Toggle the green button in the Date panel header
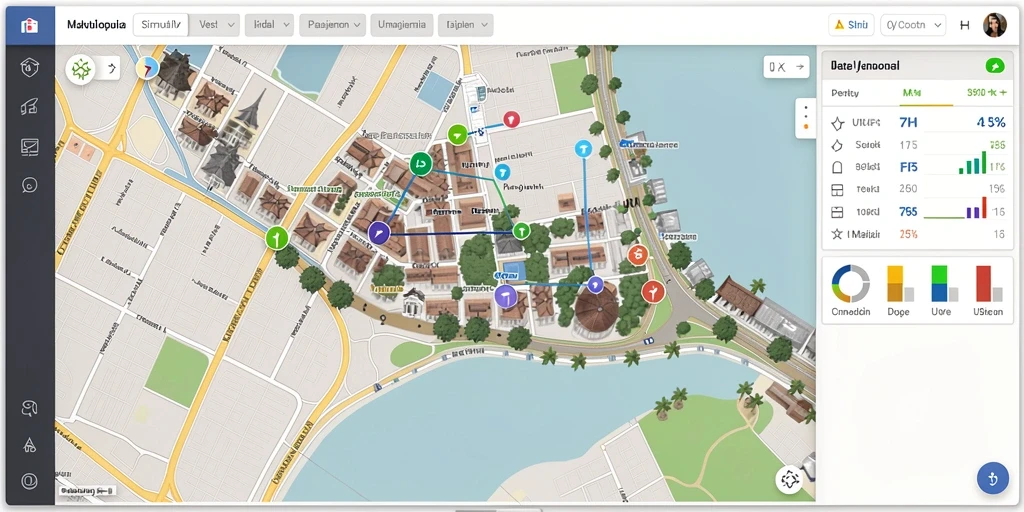The image size is (1024, 512). 994,65
